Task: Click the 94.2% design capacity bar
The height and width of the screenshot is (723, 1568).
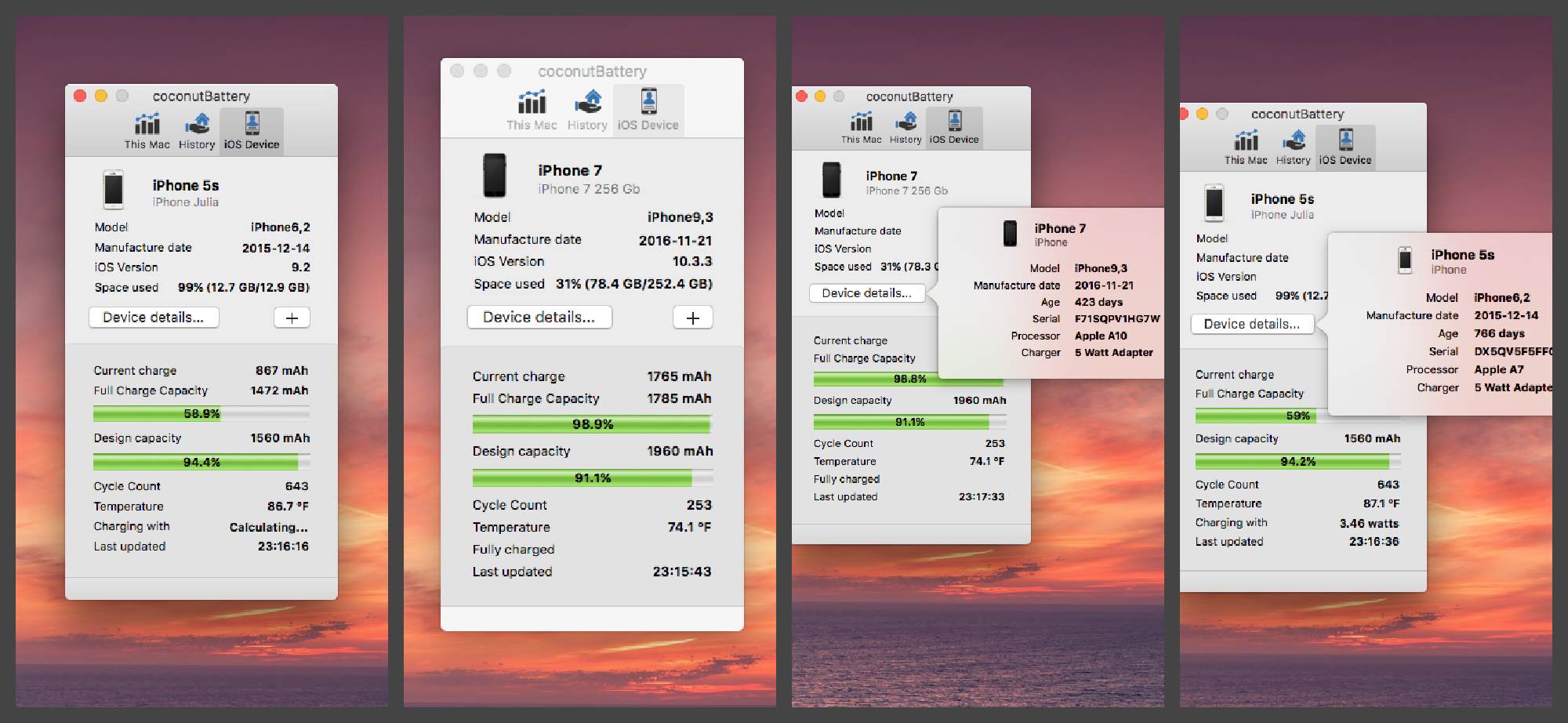Action: [1298, 462]
